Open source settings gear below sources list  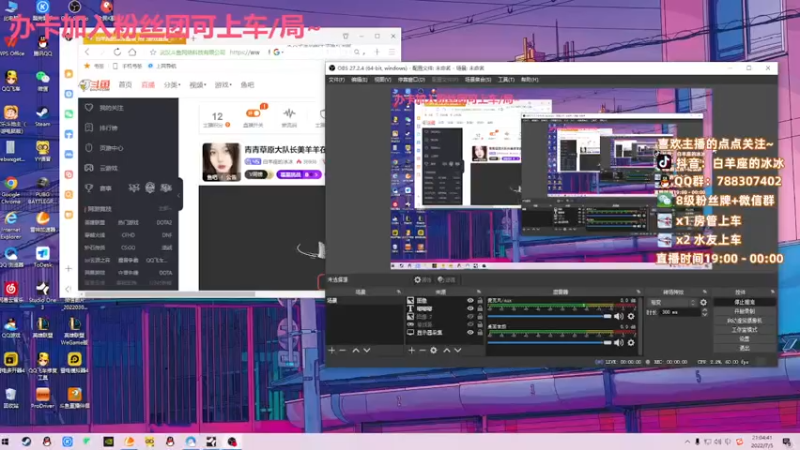[434, 351]
